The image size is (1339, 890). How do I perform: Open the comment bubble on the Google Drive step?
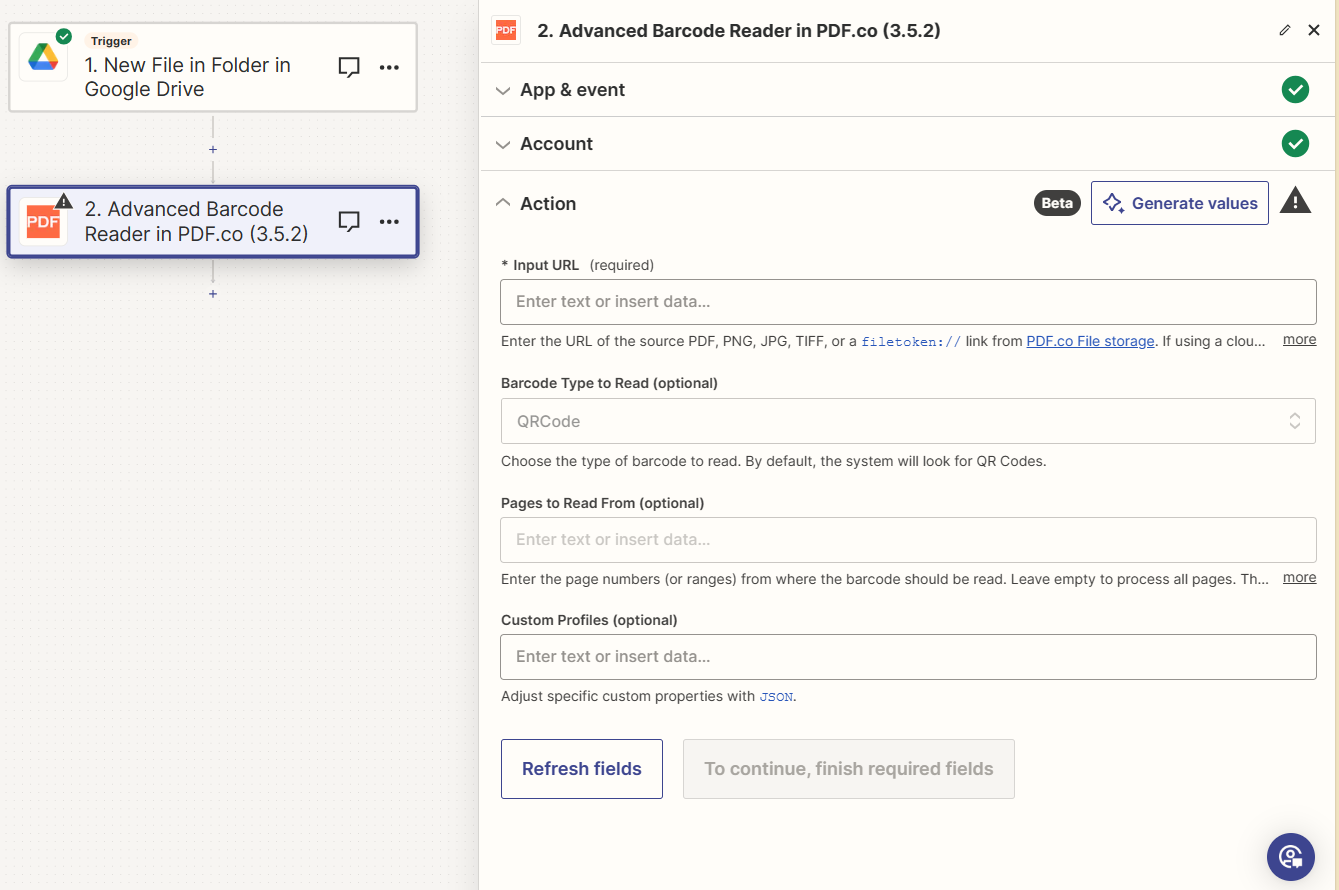tap(348, 67)
